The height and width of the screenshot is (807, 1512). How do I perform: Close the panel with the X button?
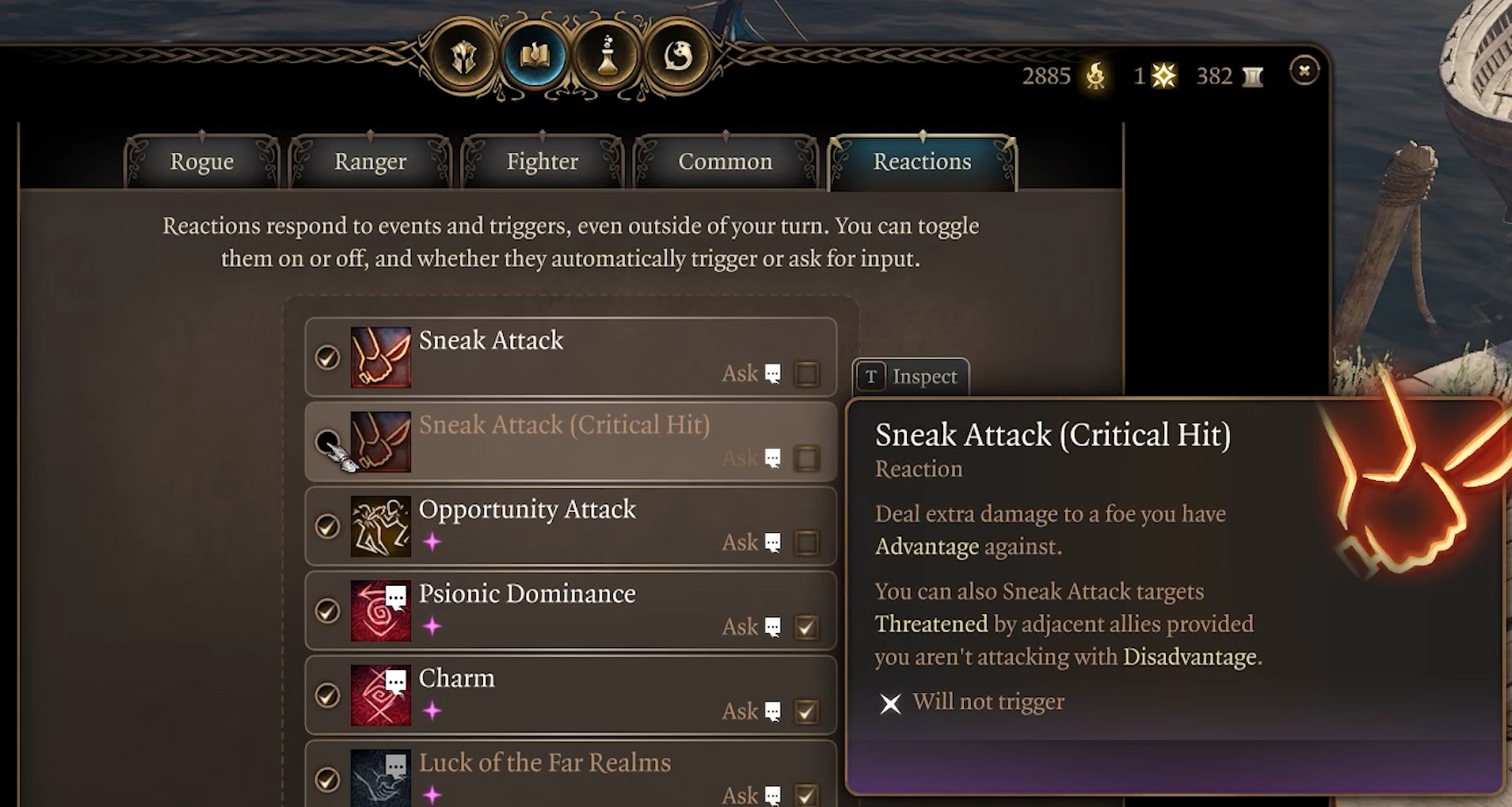(1304, 70)
